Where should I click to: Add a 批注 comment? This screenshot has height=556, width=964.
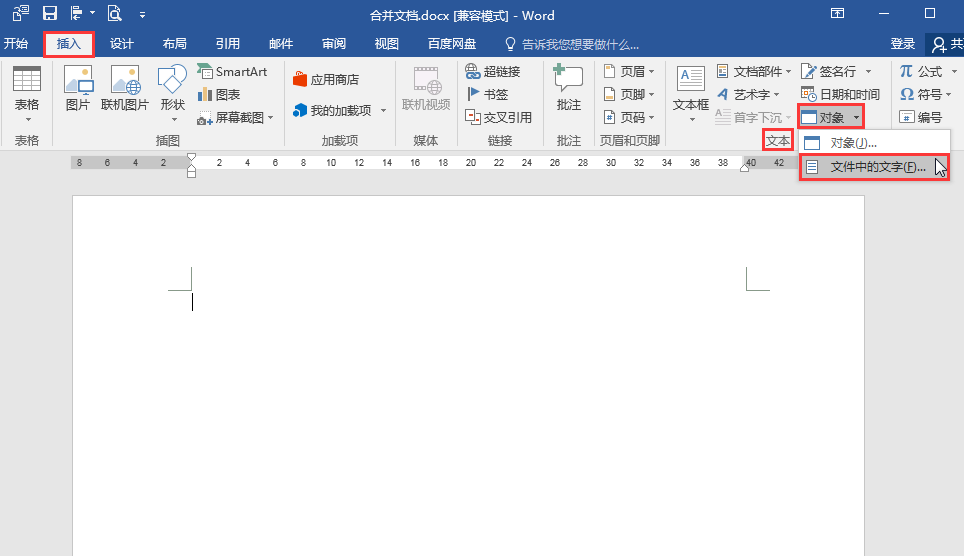coord(569,89)
